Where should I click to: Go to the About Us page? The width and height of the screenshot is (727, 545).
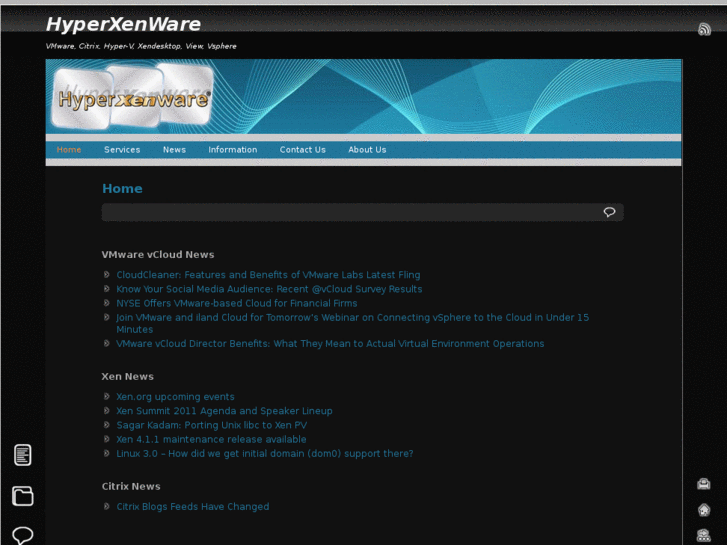(367, 150)
